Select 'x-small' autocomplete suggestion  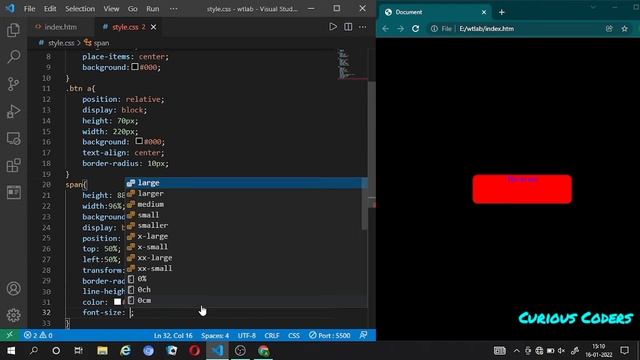point(243,247)
